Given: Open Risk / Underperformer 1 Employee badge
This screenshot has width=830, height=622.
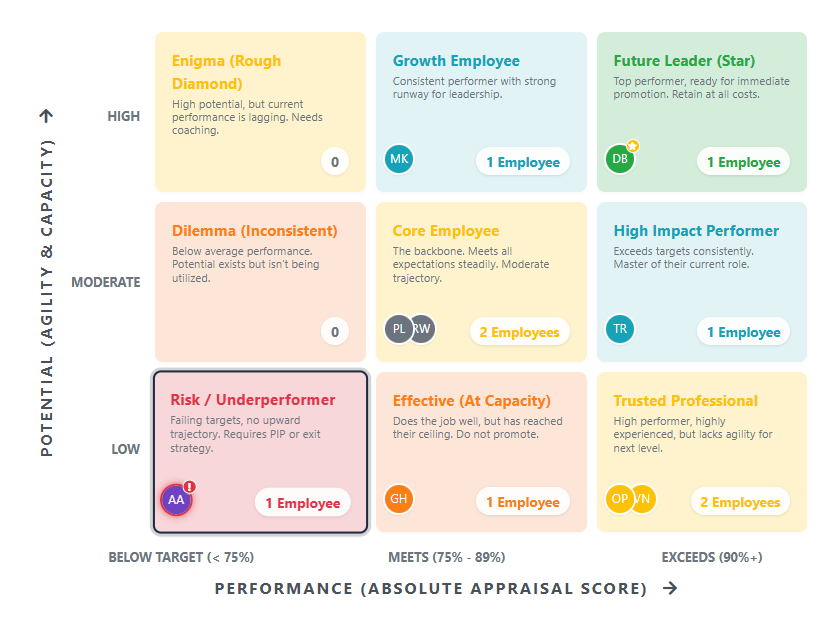Looking at the screenshot, I should tap(303, 503).
